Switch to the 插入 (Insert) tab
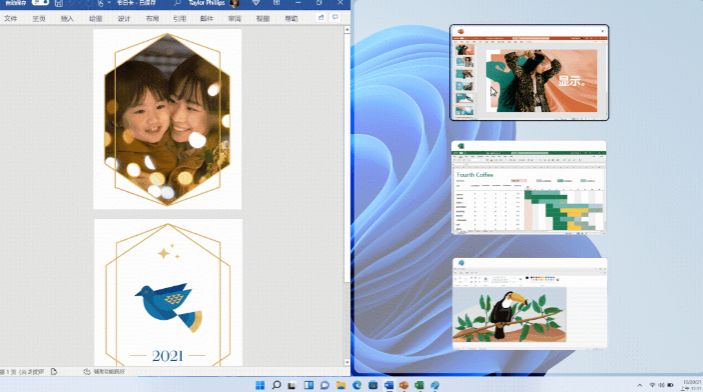703x392 pixels. [x=67, y=18]
